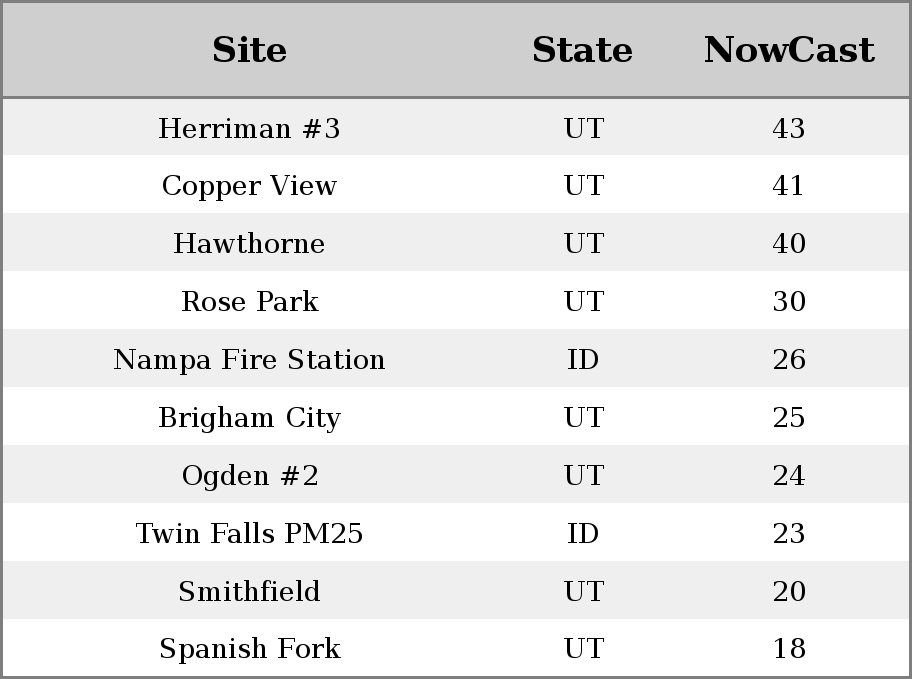Select NowCast value 30 for Rose Park

point(789,301)
